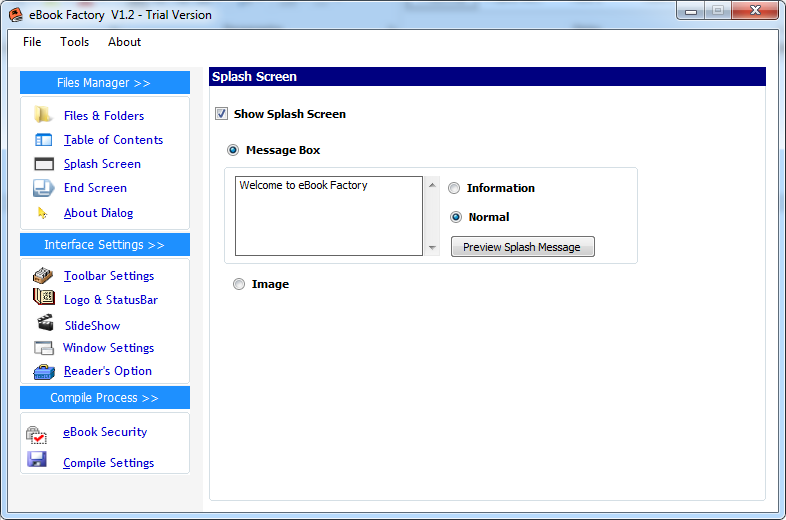The image size is (786, 520).
Task: Click the Logo & StatusBar book icon
Action: click(x=44, y=297)
